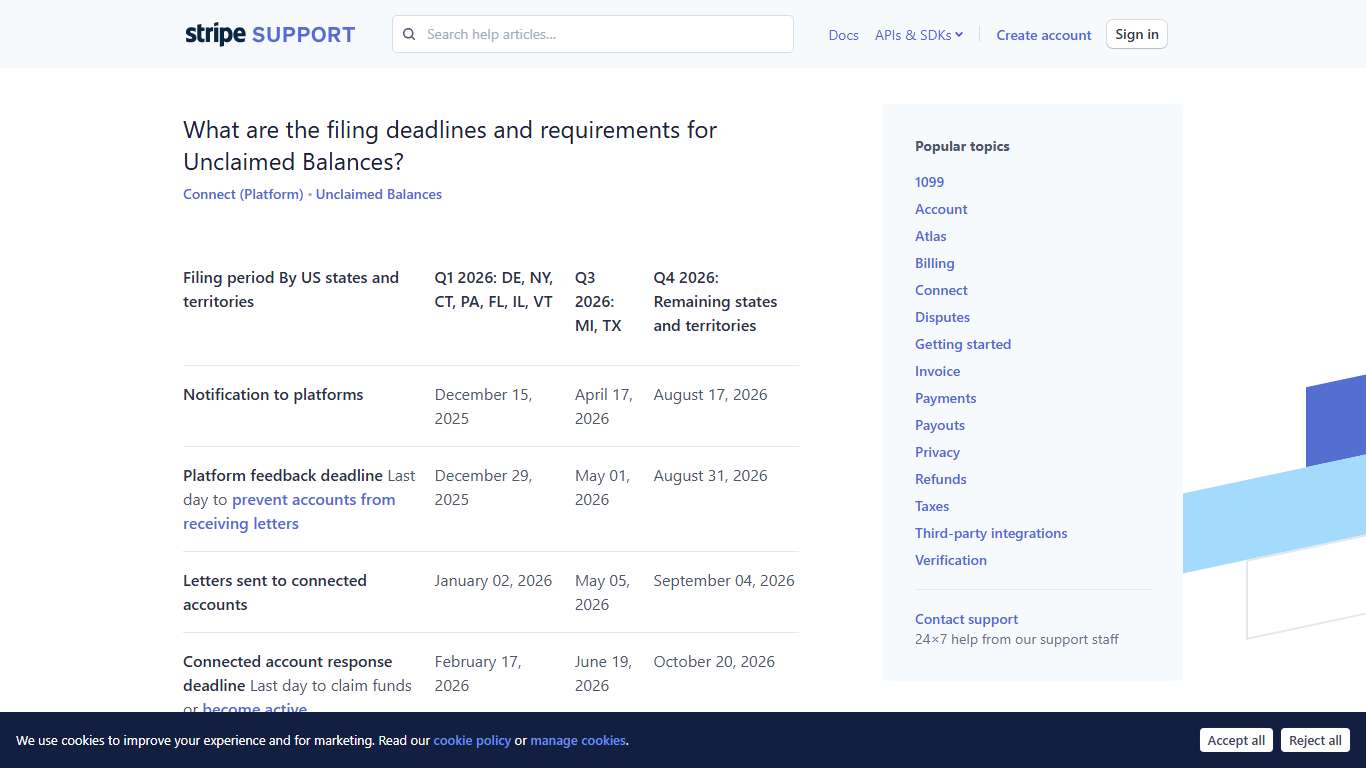Click the Stripe SUPPORT logo
Screen dimensions: 1366x768
click(269, 33)
